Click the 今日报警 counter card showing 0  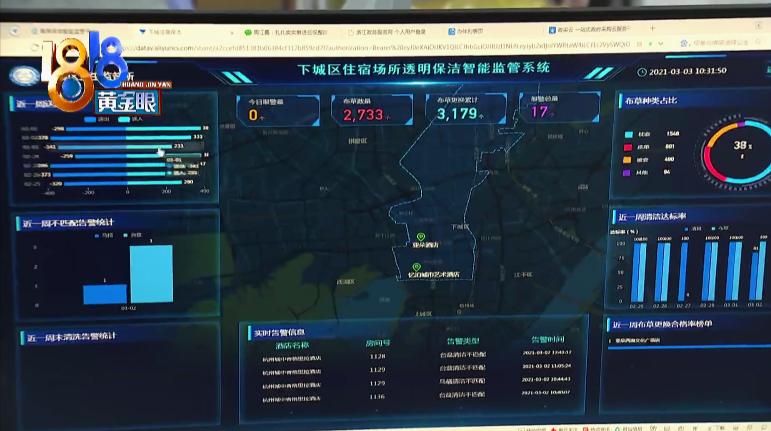(278, 111)
